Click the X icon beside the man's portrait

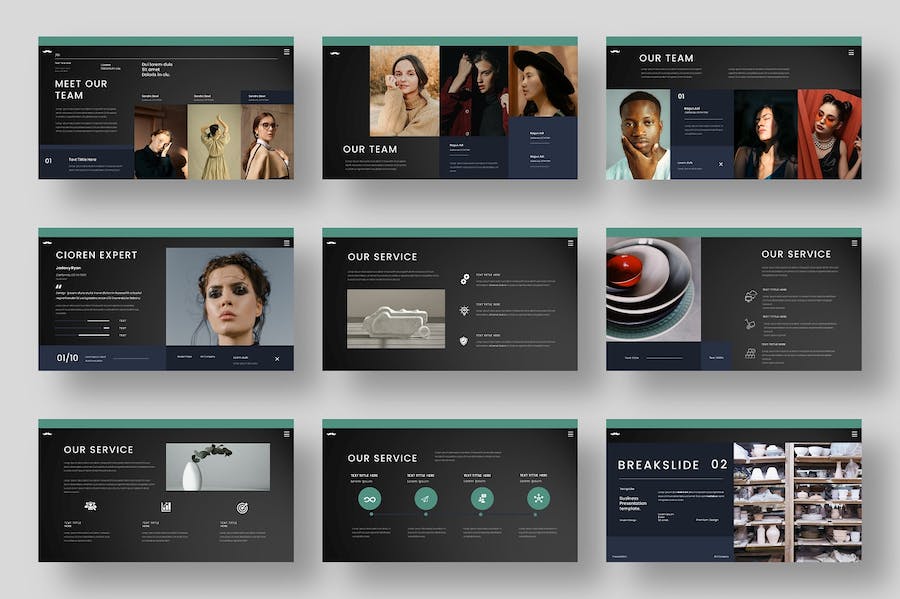[720, 163]
